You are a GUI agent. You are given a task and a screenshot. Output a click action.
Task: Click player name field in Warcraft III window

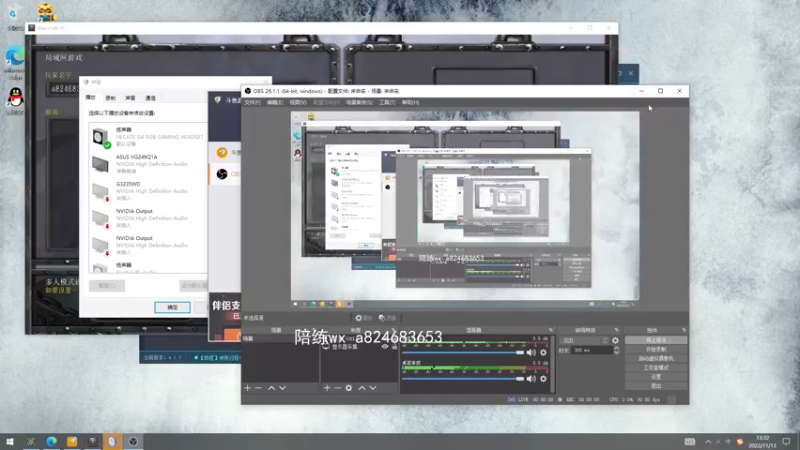coord(63,89)
